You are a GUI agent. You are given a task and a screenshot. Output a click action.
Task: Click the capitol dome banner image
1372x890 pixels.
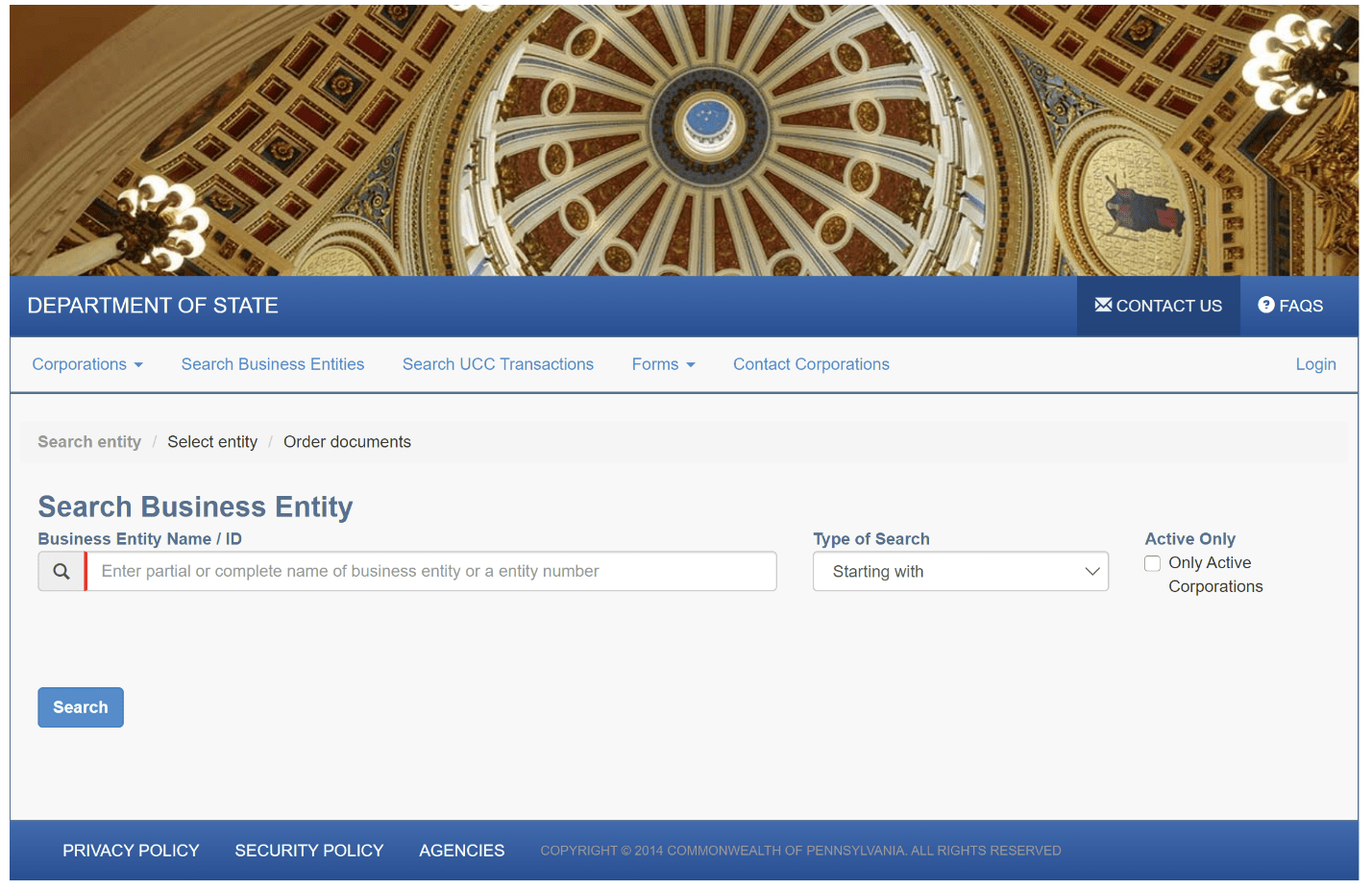coord(684,140)
